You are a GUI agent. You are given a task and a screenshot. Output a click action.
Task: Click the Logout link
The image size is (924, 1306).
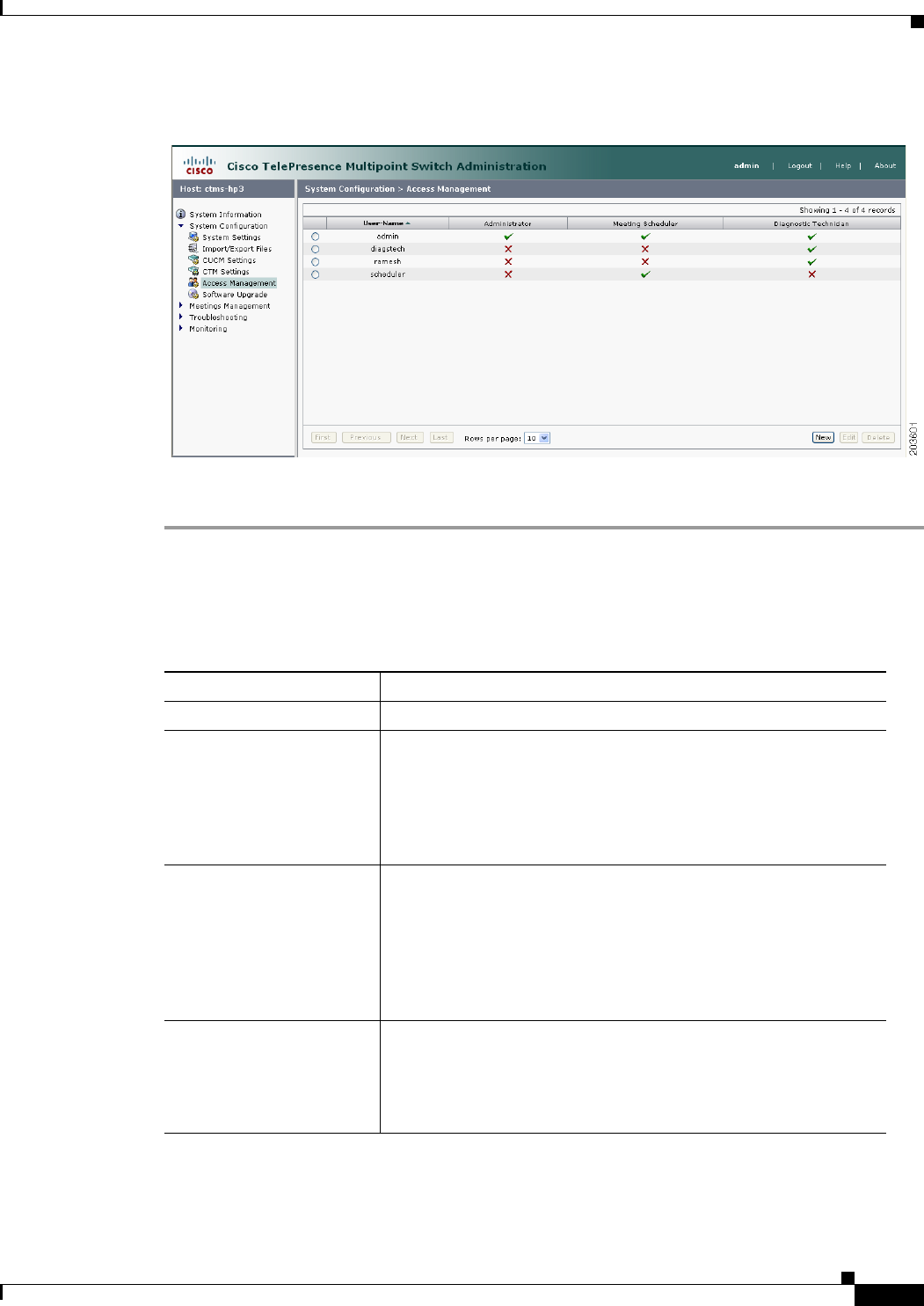click(x=800, y=165)
